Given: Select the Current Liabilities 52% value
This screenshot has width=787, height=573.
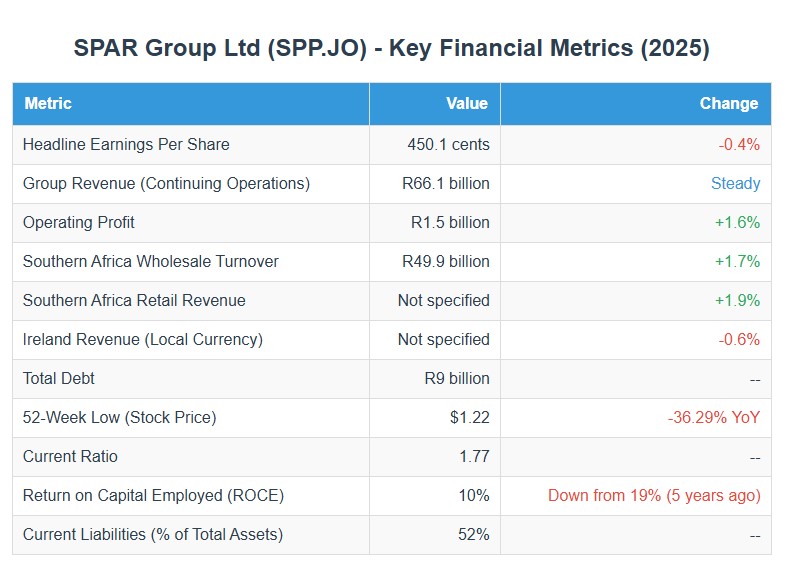Looking at the screenshot, I should 474,534.
